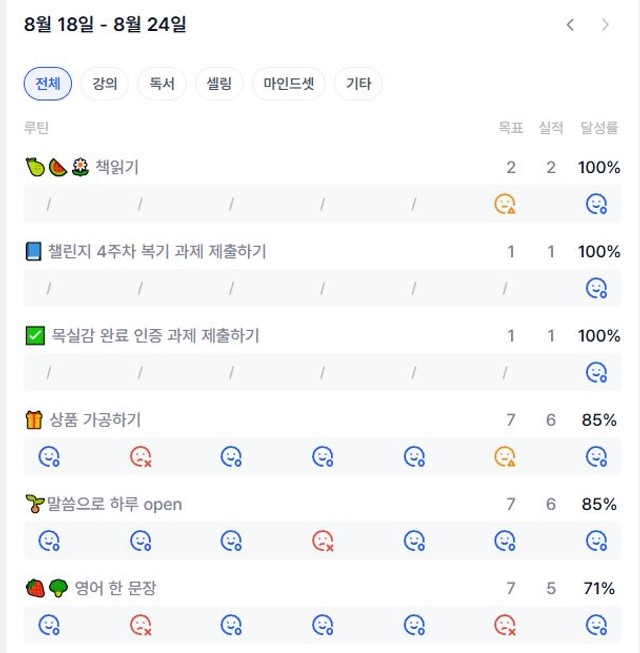Image resolution: width=640 pixels, height=653 pixels.
Task: Select the 기타 category tab
Action: (x=359, y=84)
